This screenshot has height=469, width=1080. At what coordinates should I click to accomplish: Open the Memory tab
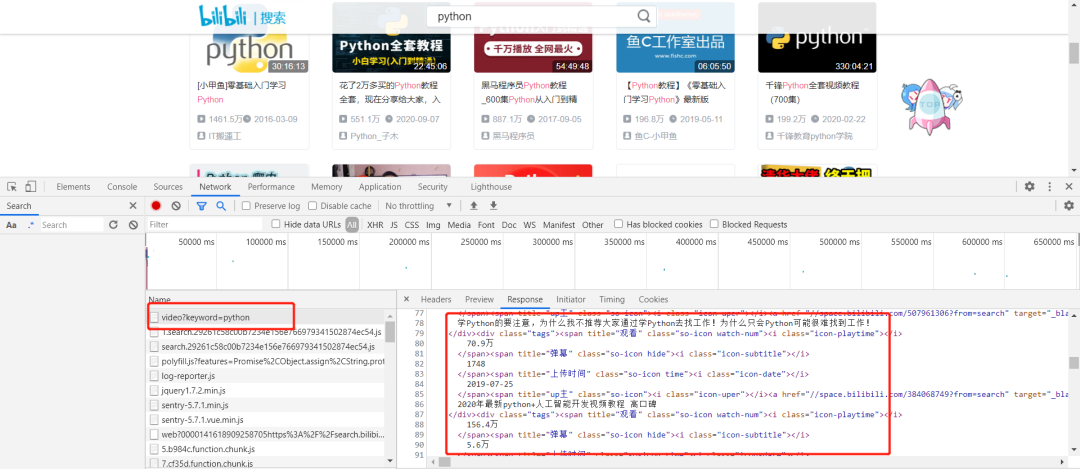tap(326, 187)
